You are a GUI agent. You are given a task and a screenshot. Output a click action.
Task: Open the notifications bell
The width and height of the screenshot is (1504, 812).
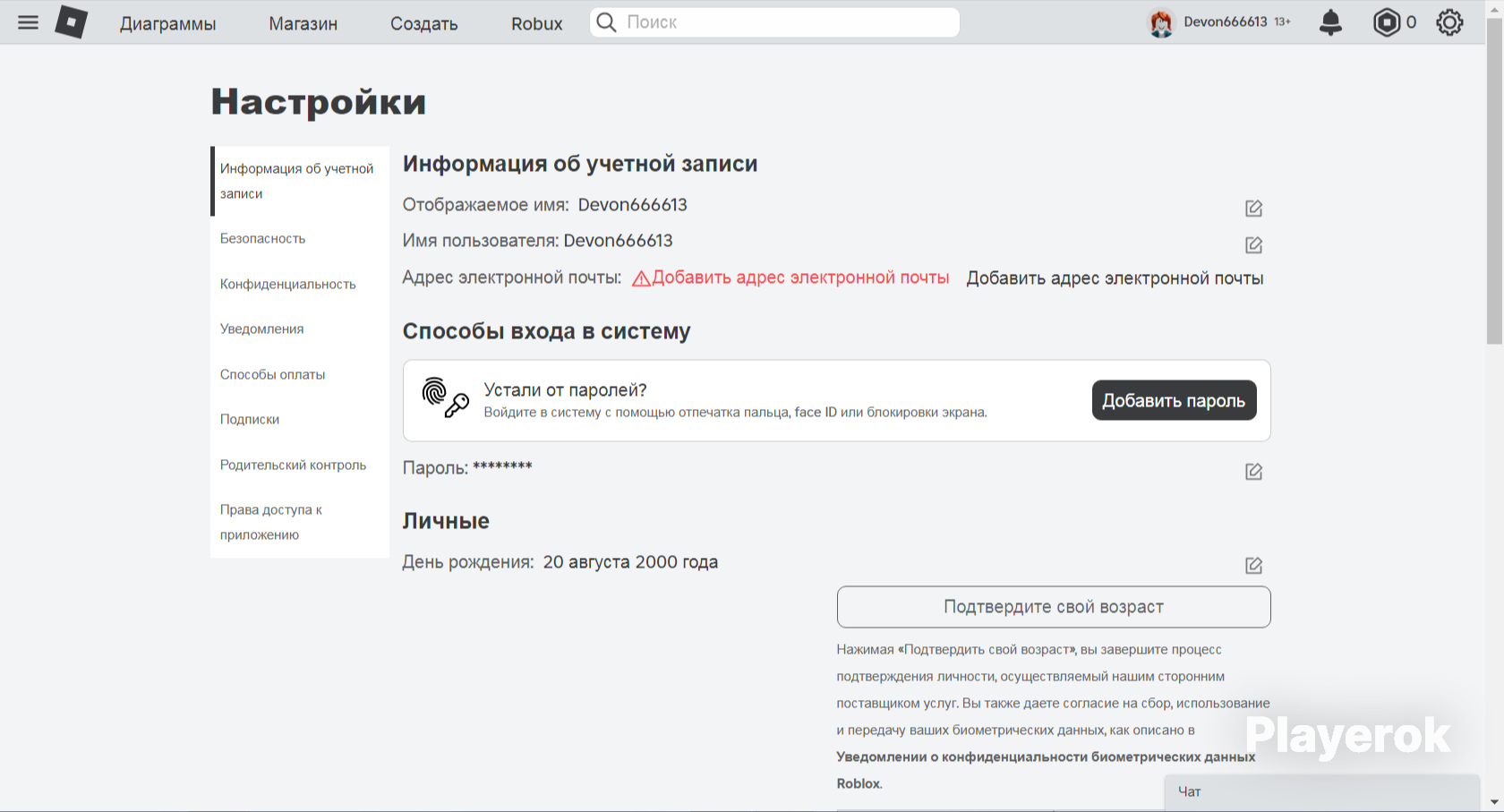click(x=1331, y=22)
